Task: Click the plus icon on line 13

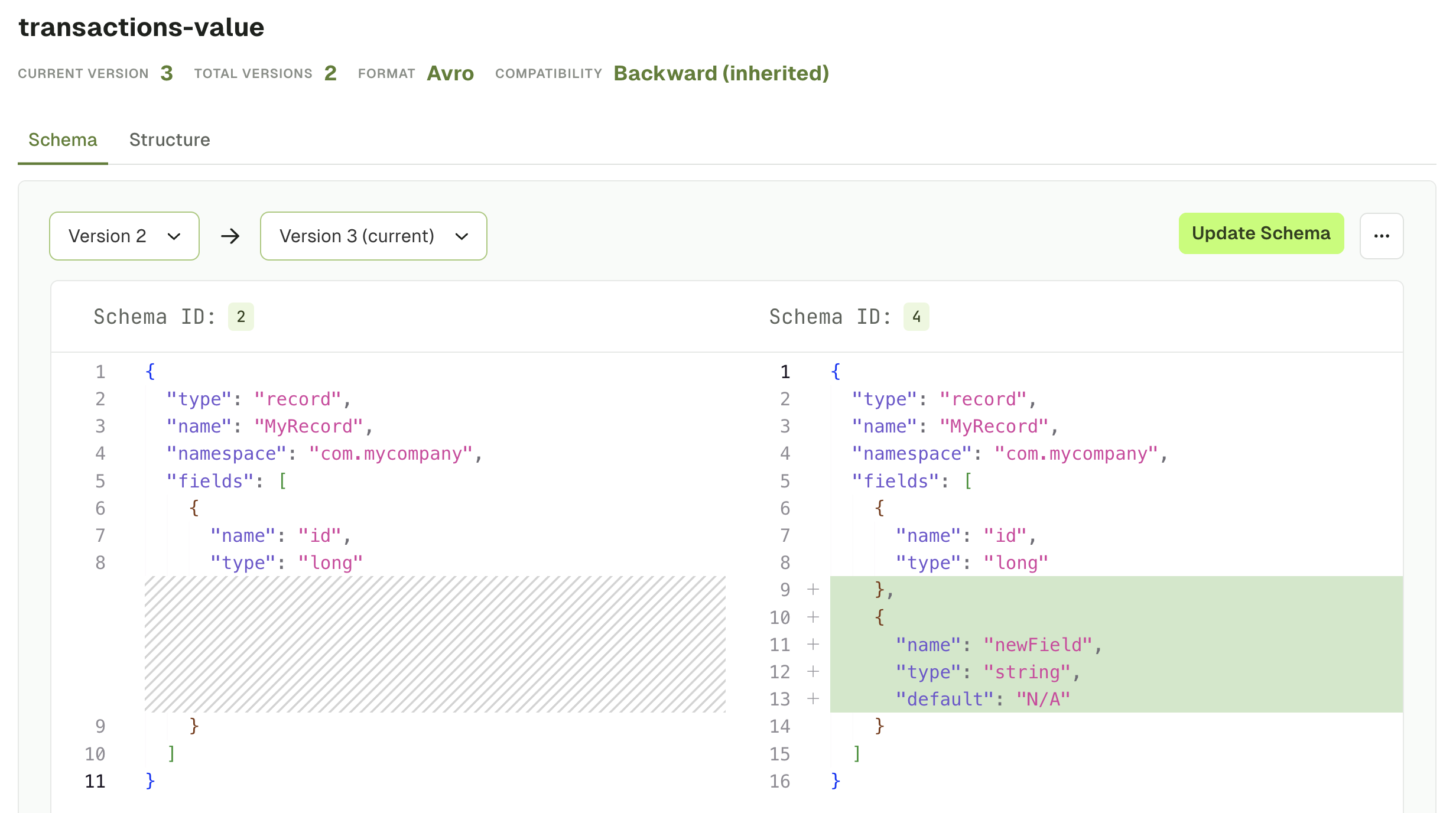Action: click(811, 700)
